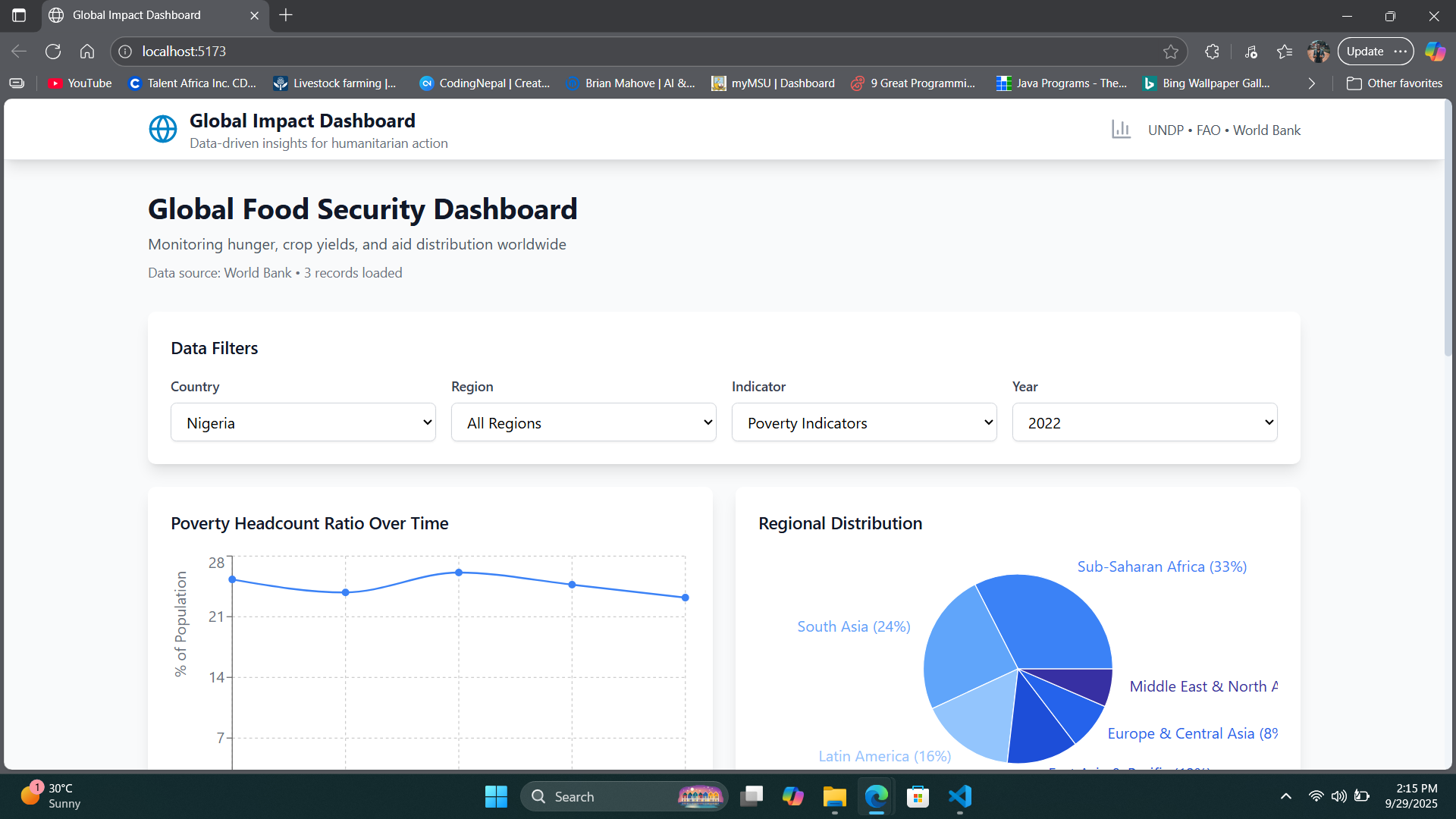Open Visual Studio Code from the taskbar
Viewport: 1456px width, 819px height.
pos(960,796)
